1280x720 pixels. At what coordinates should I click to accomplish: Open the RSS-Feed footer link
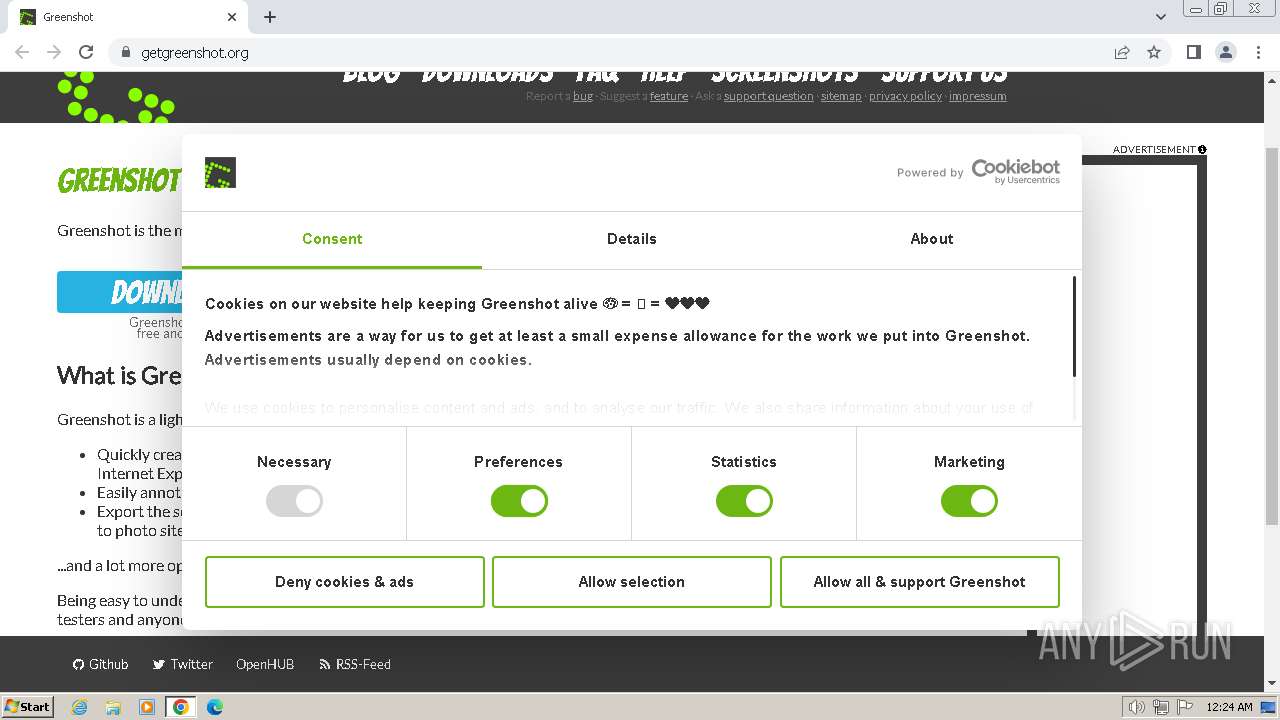355,664
